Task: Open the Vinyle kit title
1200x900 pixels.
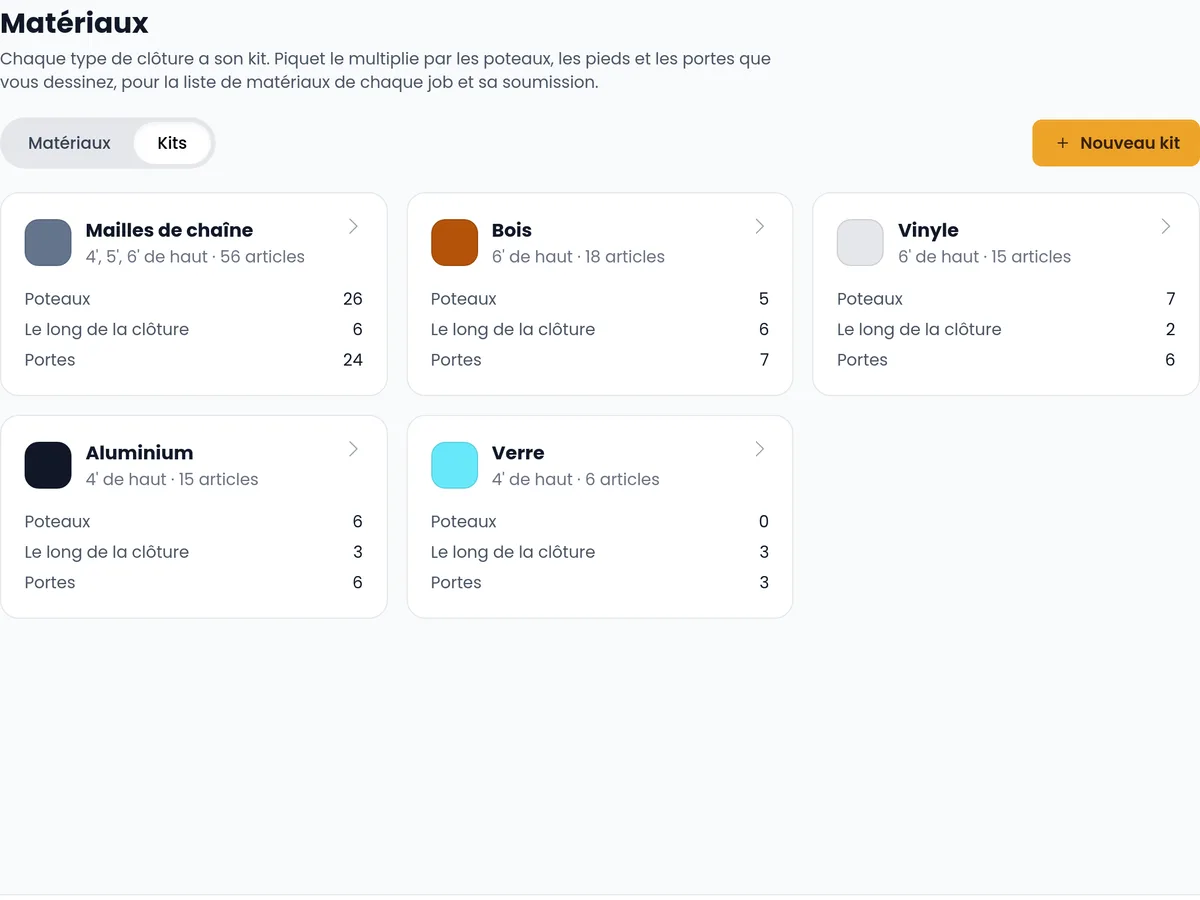Action: coord(928,230)
